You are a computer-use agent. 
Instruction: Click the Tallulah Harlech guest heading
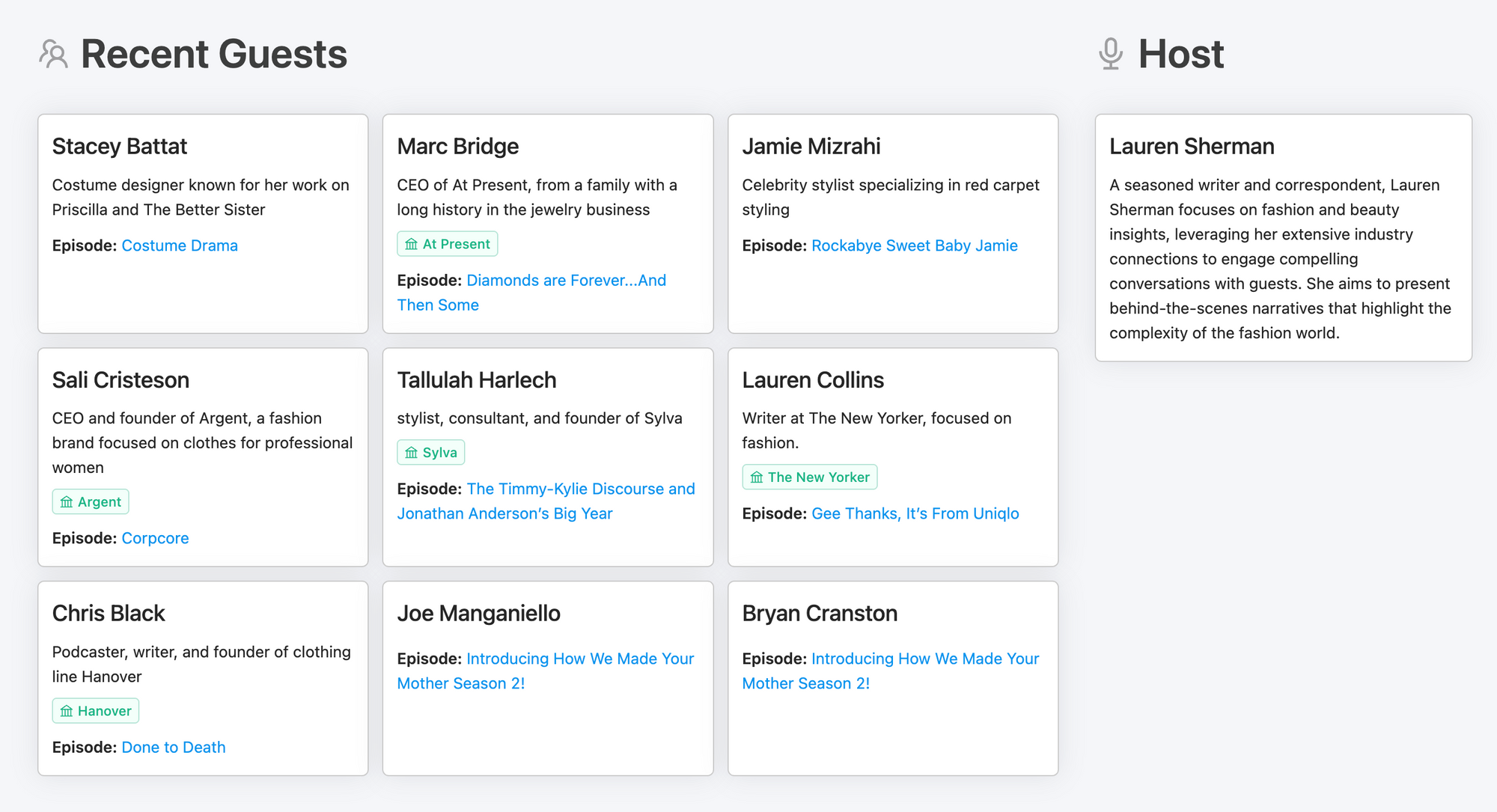tap(476, 380)
